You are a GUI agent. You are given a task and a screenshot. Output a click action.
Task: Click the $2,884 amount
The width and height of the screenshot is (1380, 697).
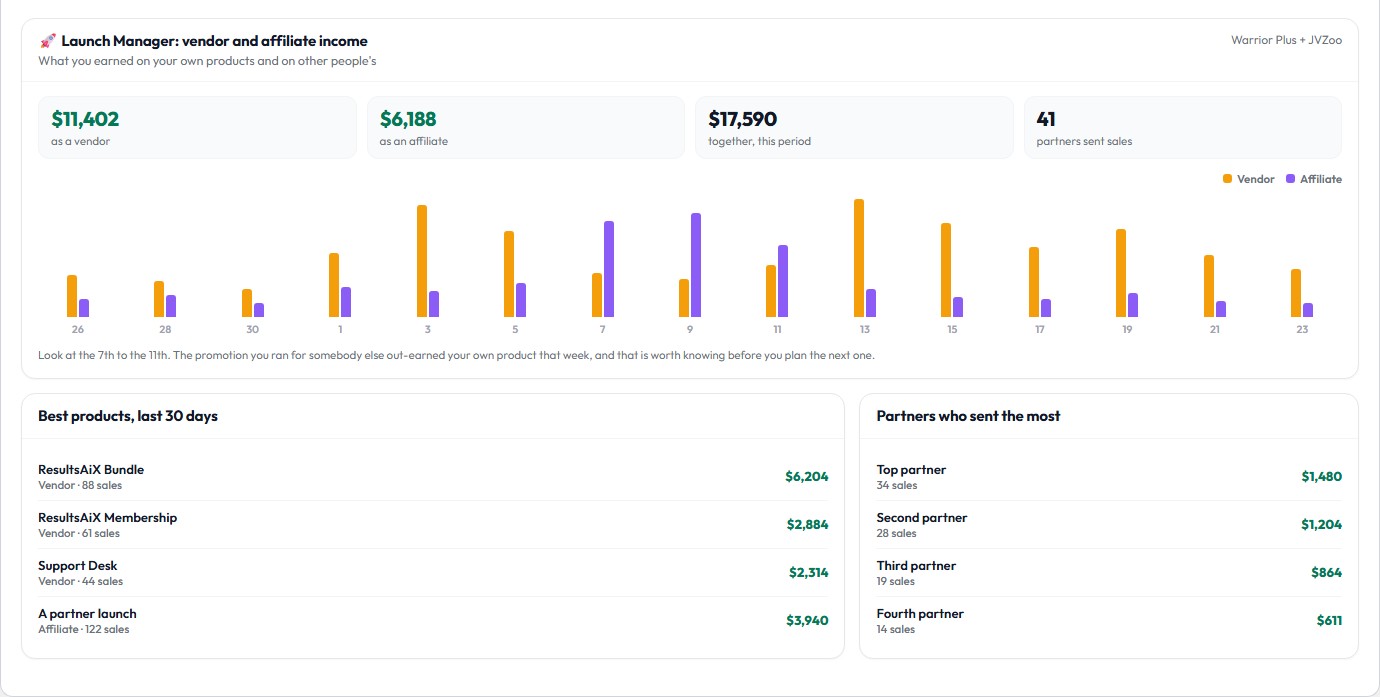[808, 525]
